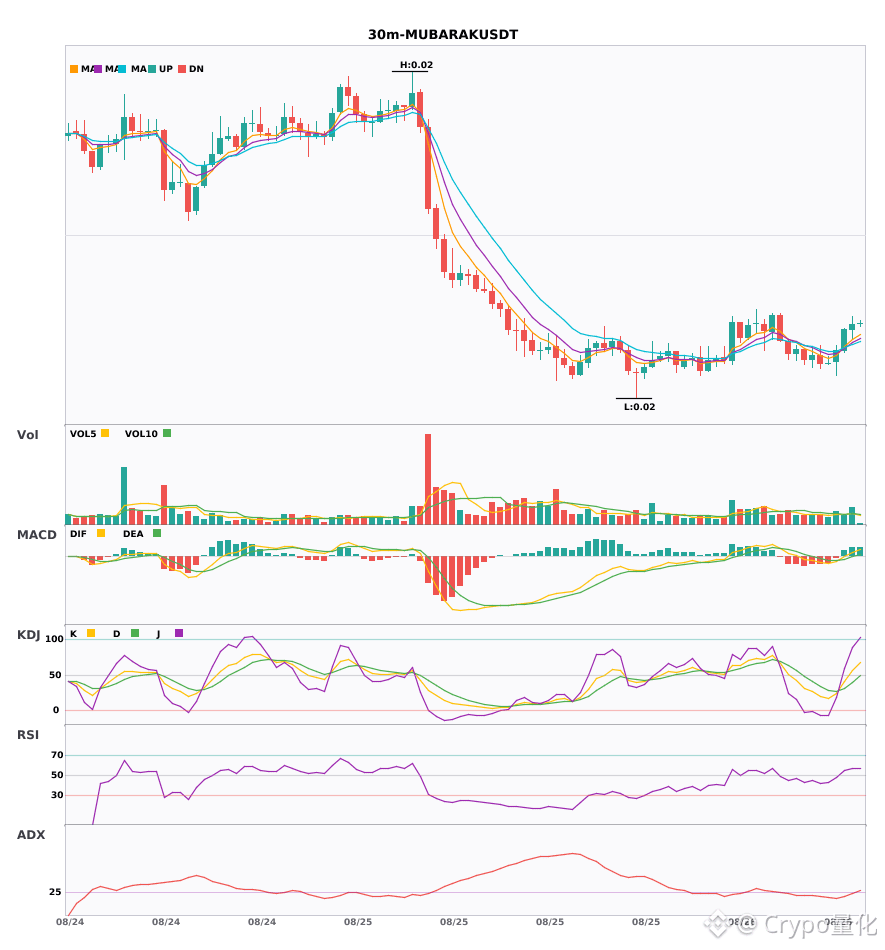Click the DIF legend label
Screen dimensions: 885x950
point(78,534)
